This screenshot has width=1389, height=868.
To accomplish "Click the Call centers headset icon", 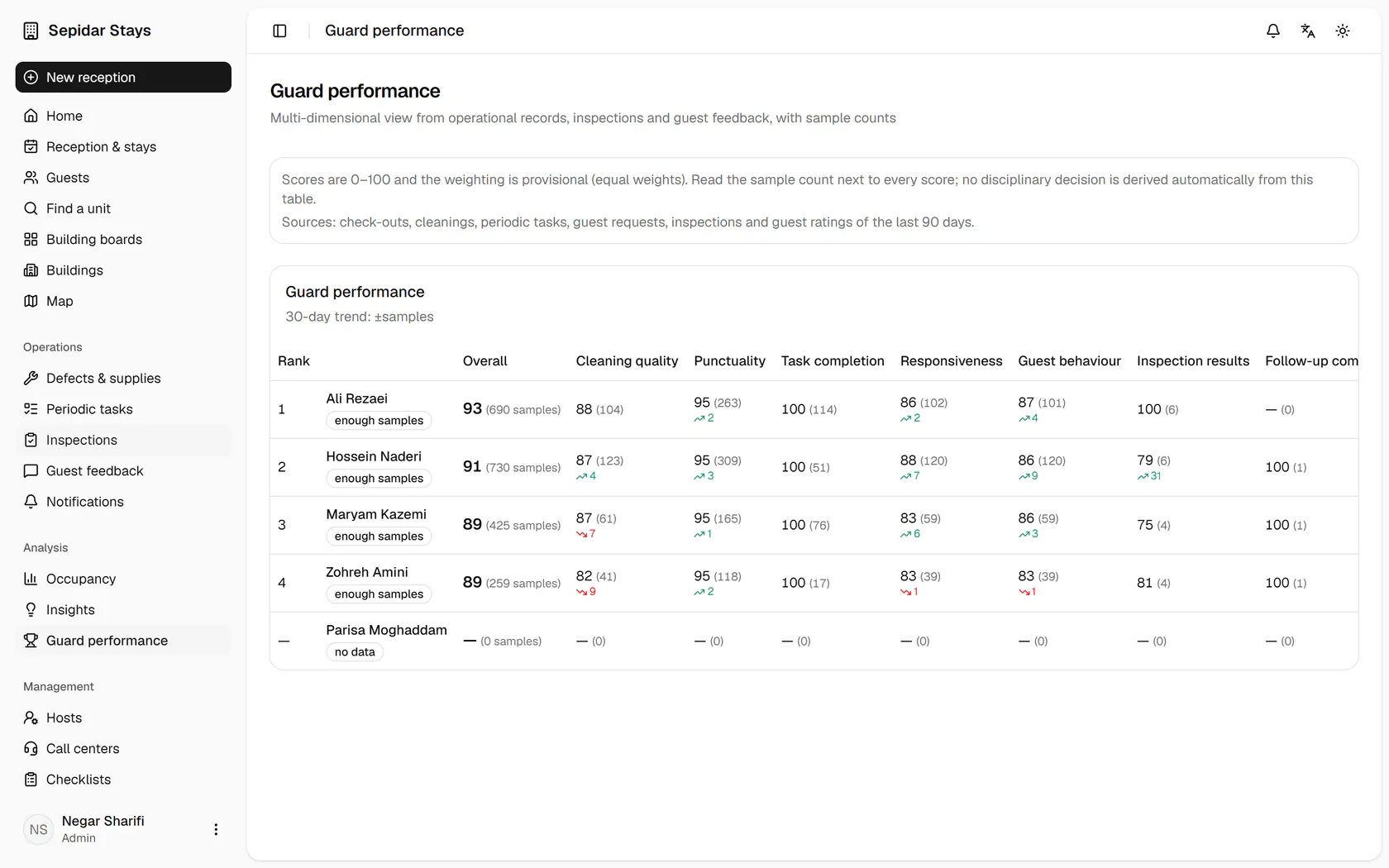I will click(31, 748).
